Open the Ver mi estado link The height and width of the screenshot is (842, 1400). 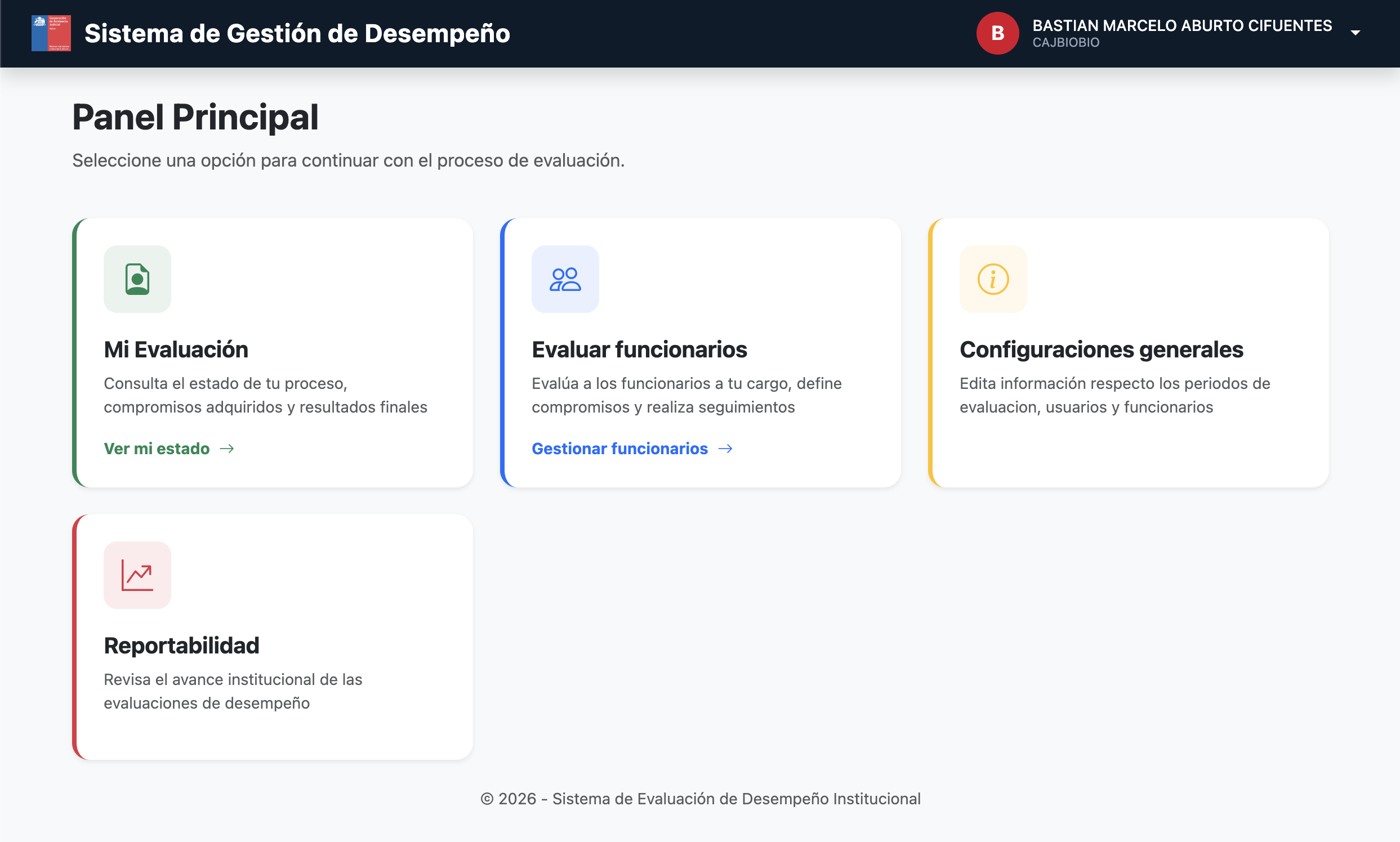point(157,449)
